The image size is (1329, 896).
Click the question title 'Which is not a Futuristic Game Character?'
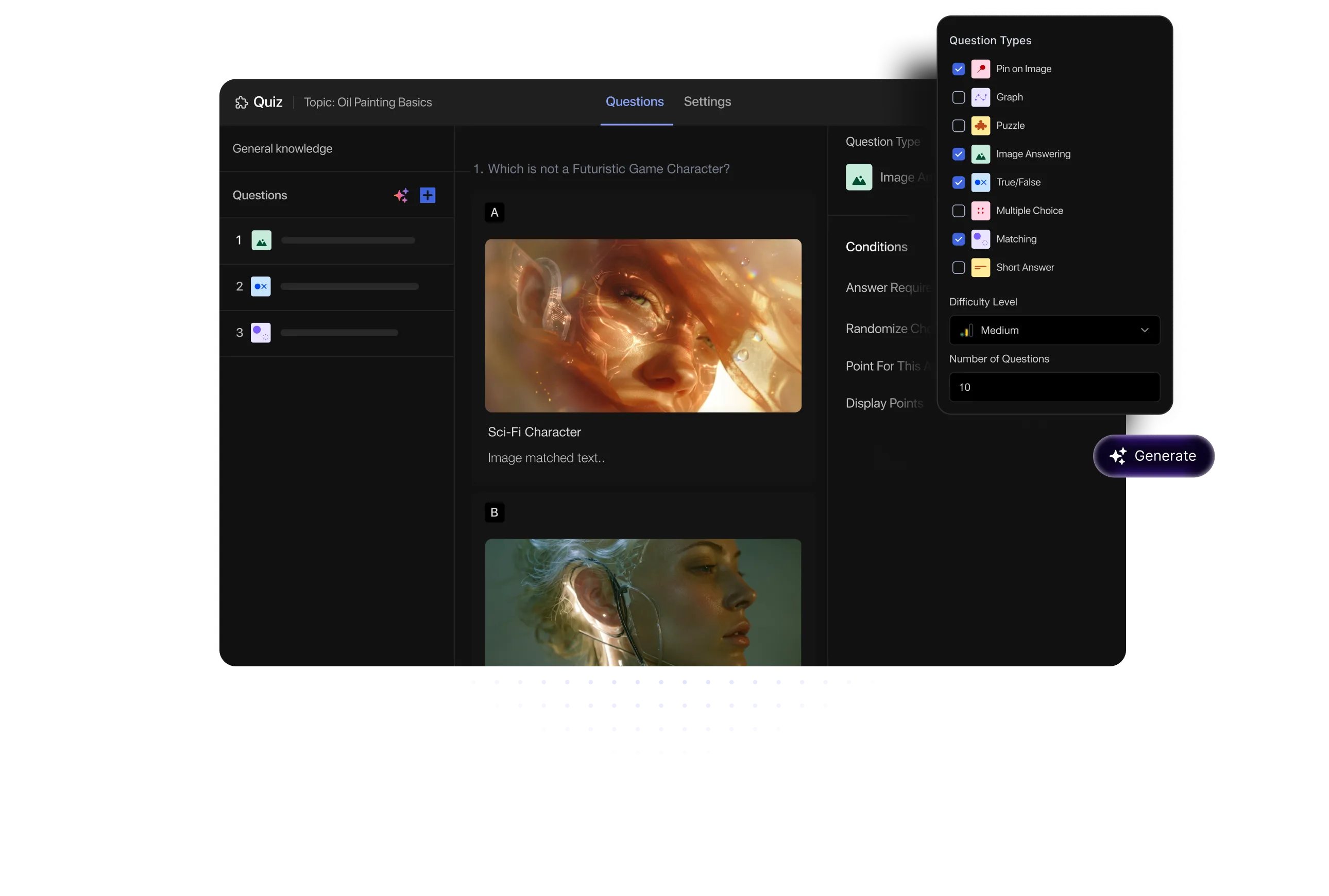click(608, 169)
